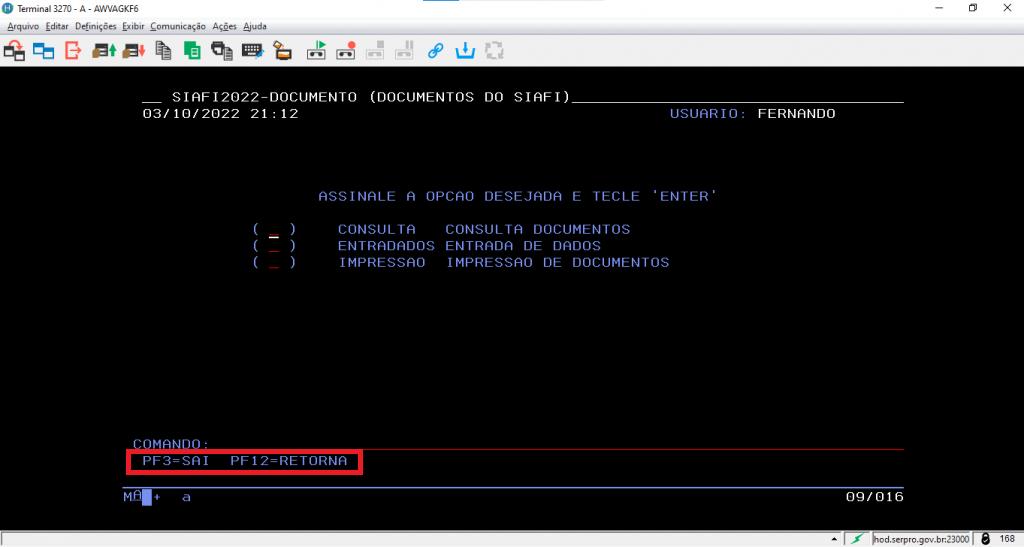Viewport: 1024px width, 547px height.
Task: Select the CONSULTA option field
Action: click(273, 230)
